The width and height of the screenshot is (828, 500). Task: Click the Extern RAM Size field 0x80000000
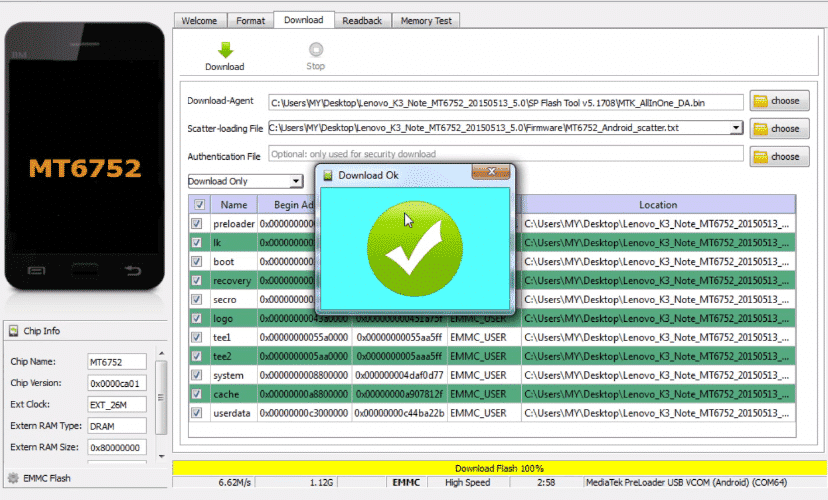coord(117,447)
